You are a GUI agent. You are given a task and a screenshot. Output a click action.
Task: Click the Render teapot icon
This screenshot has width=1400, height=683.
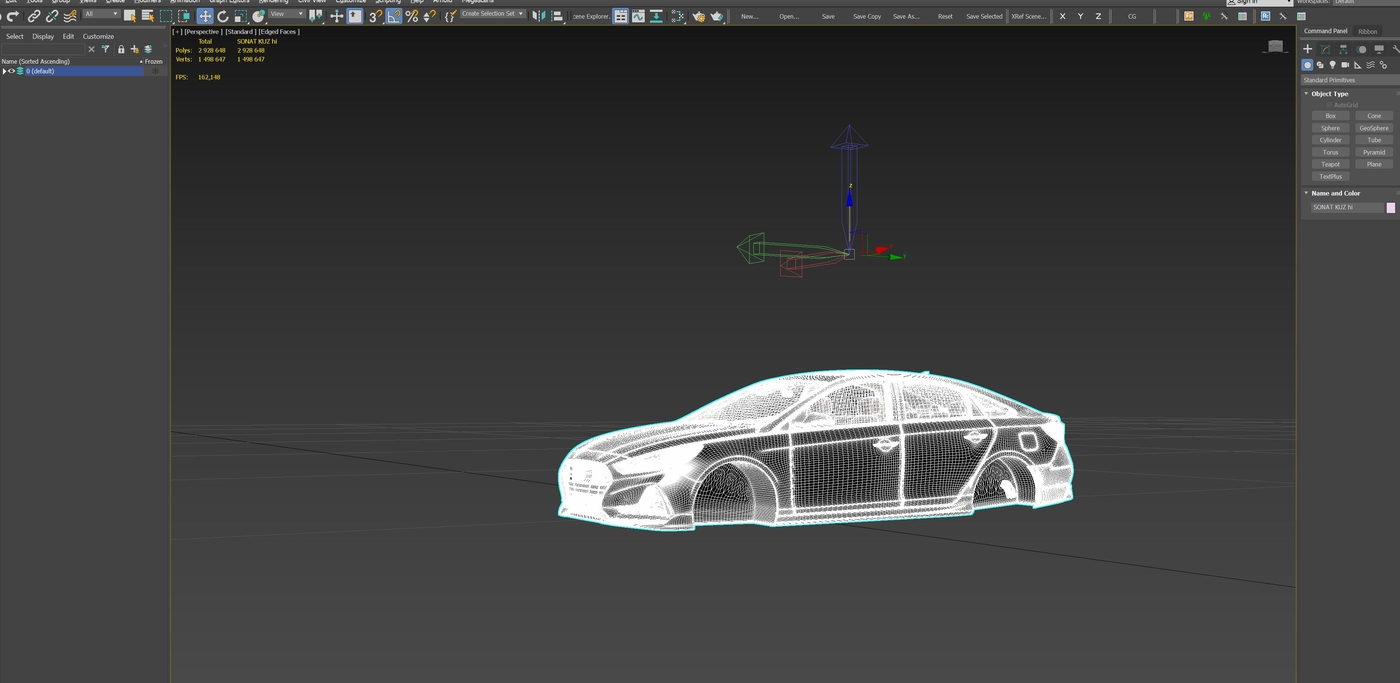click(717, 16)
